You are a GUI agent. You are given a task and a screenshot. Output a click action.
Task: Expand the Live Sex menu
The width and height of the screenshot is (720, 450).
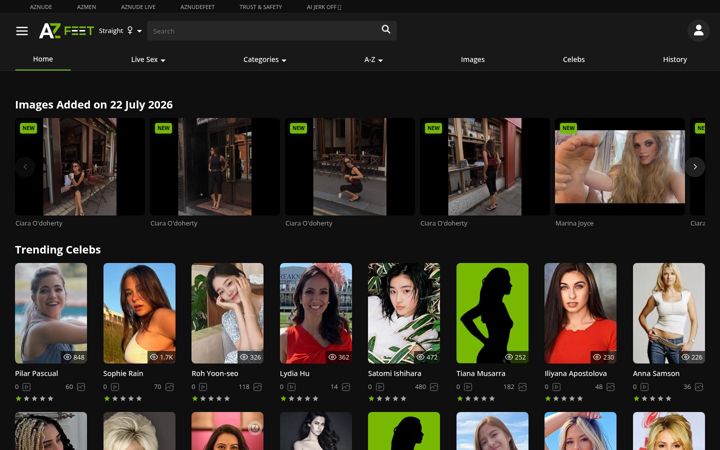(x=148, y=60)
